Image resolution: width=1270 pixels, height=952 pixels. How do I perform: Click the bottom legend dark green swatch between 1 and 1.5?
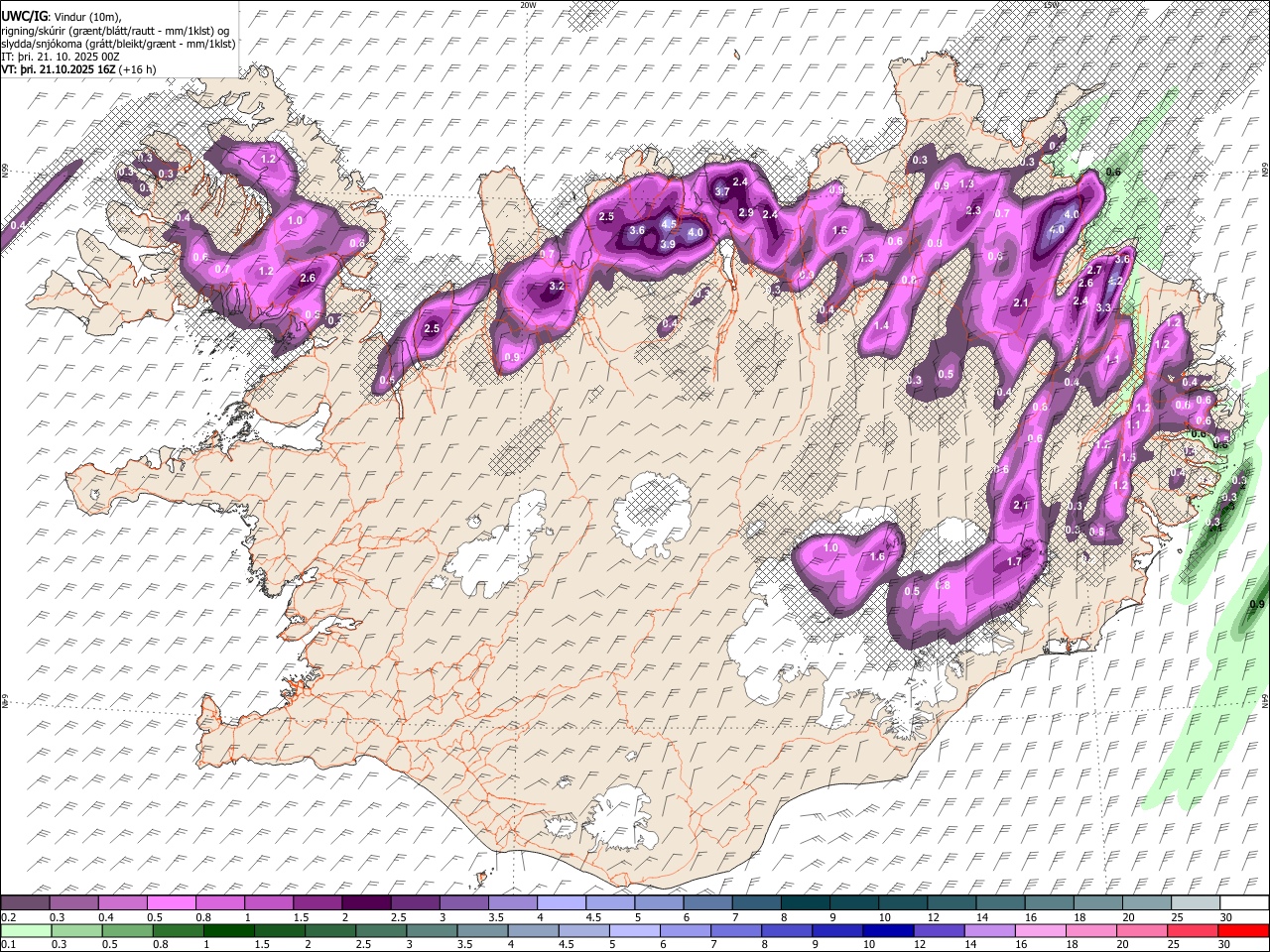pos(229,930)
